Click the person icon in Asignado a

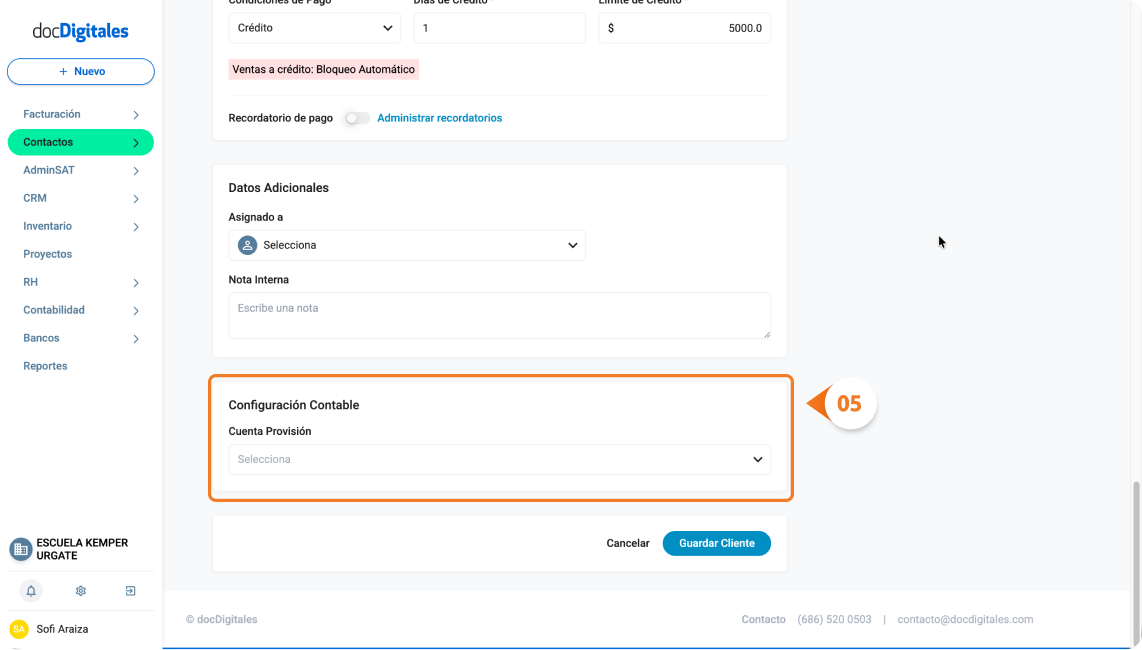click(x=248, y=246)
